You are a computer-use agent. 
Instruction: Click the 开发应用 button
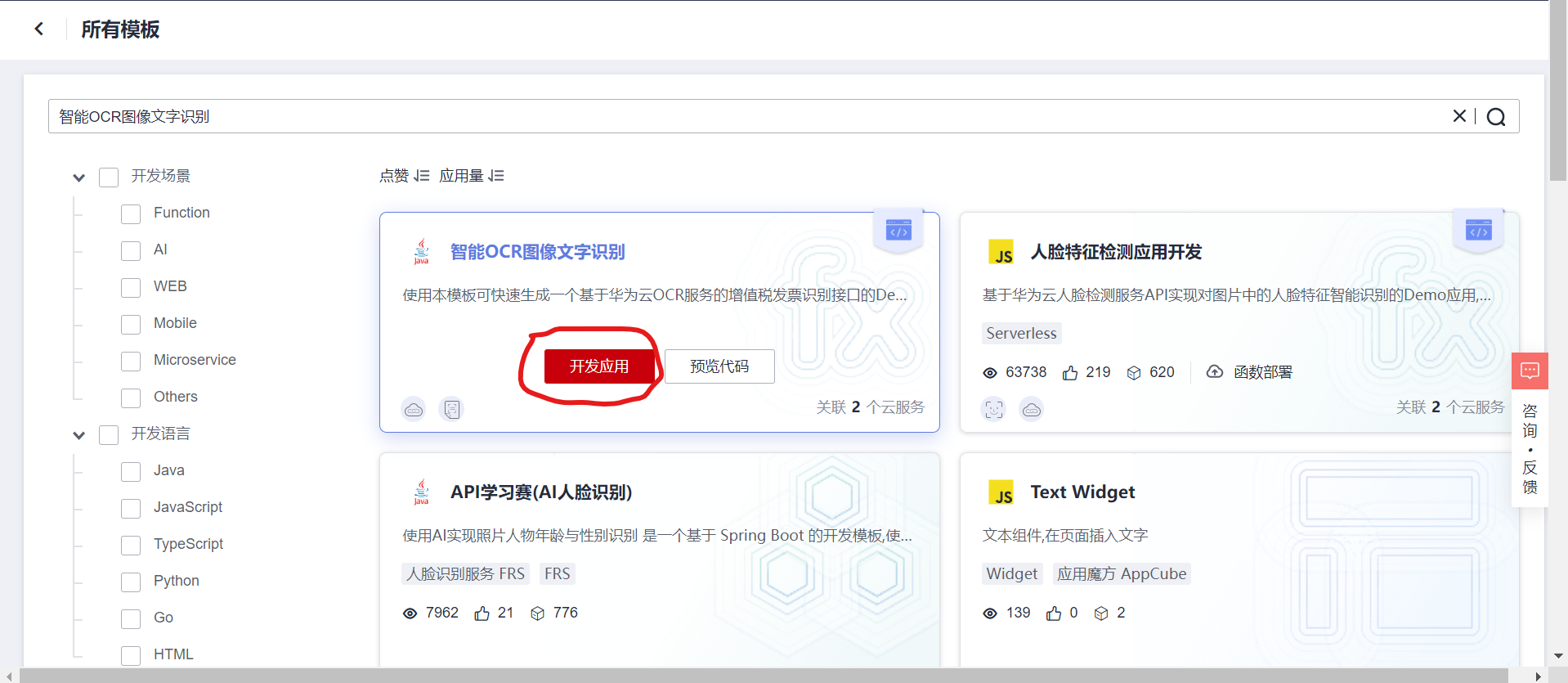tap(599, 366)
